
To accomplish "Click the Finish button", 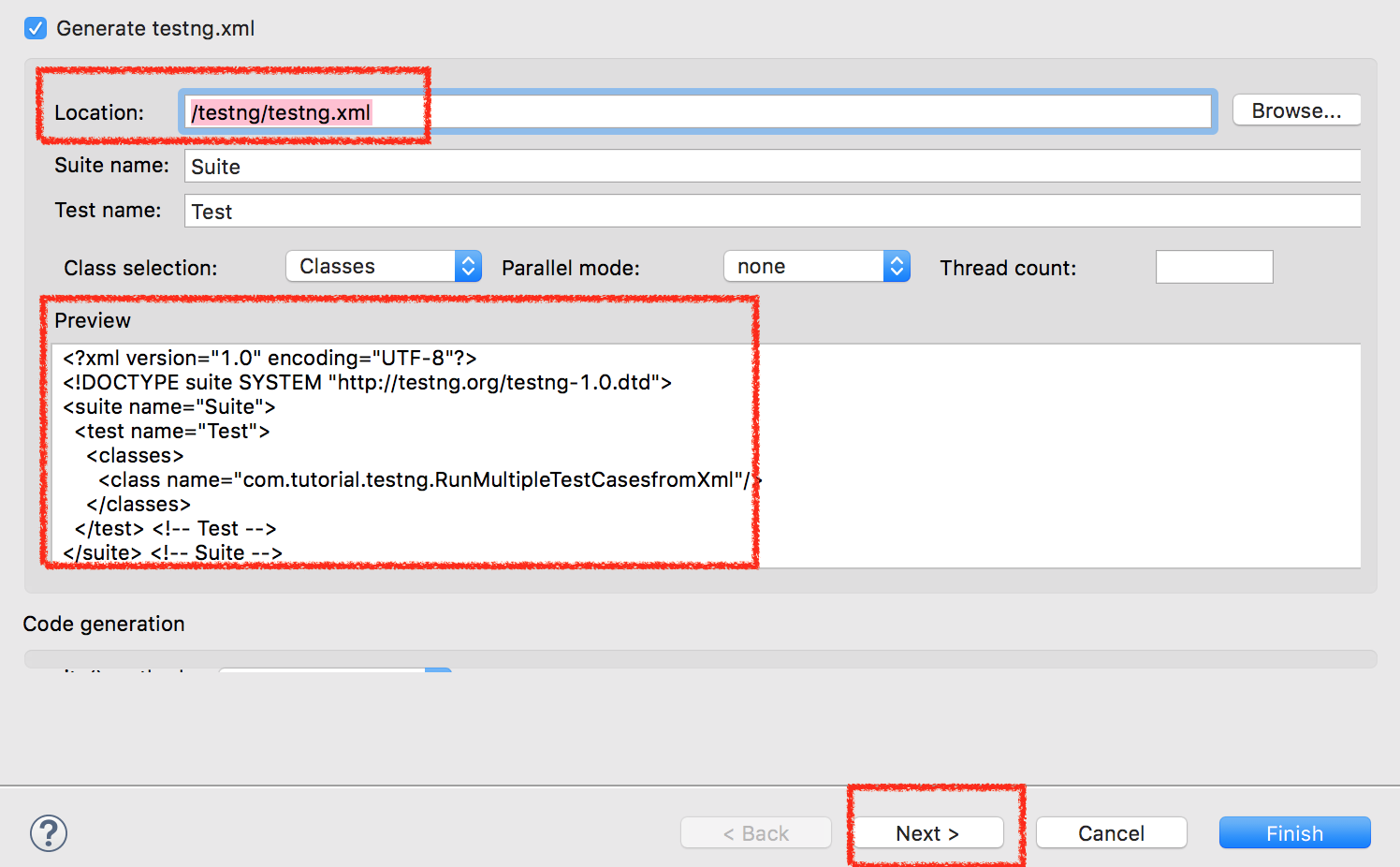I will click(1294, 833).
